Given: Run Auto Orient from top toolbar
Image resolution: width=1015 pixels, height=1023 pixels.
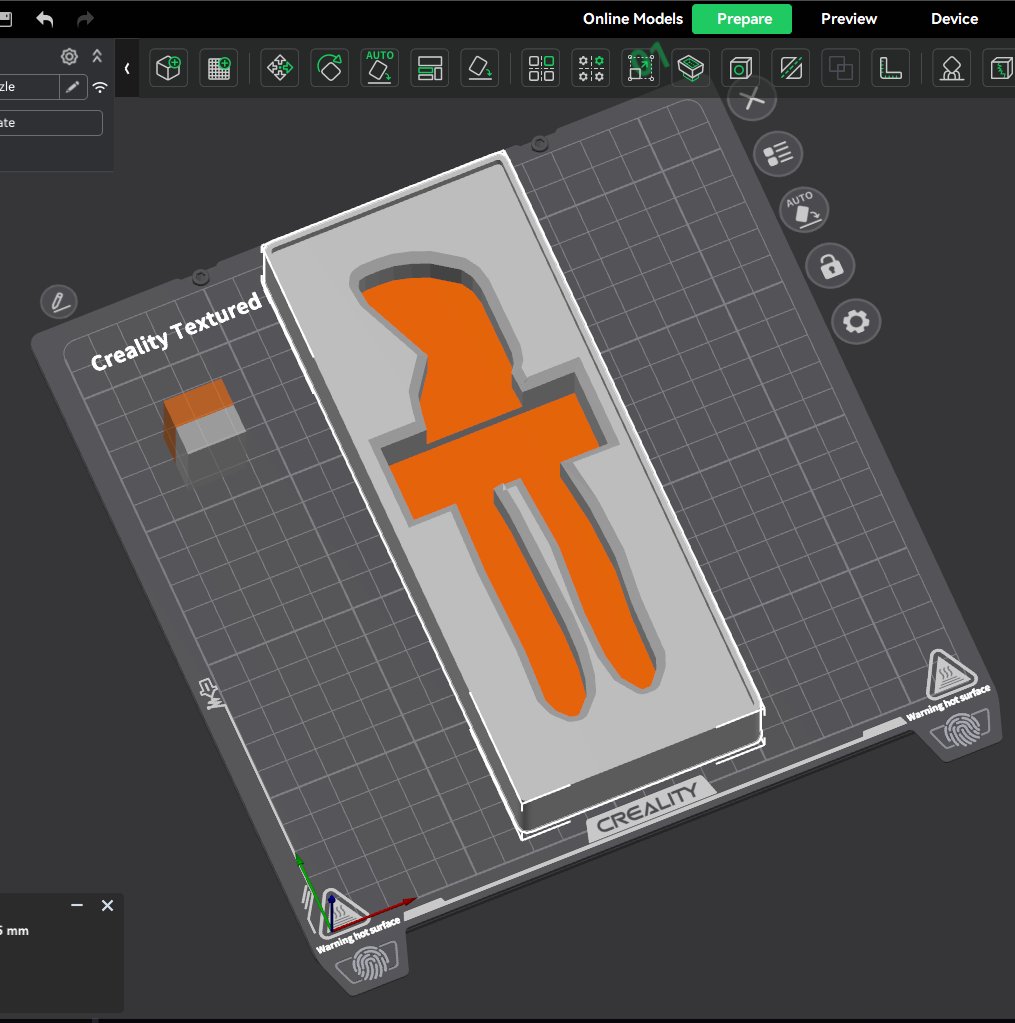Looking at the screenshot, I should [379, 68].
